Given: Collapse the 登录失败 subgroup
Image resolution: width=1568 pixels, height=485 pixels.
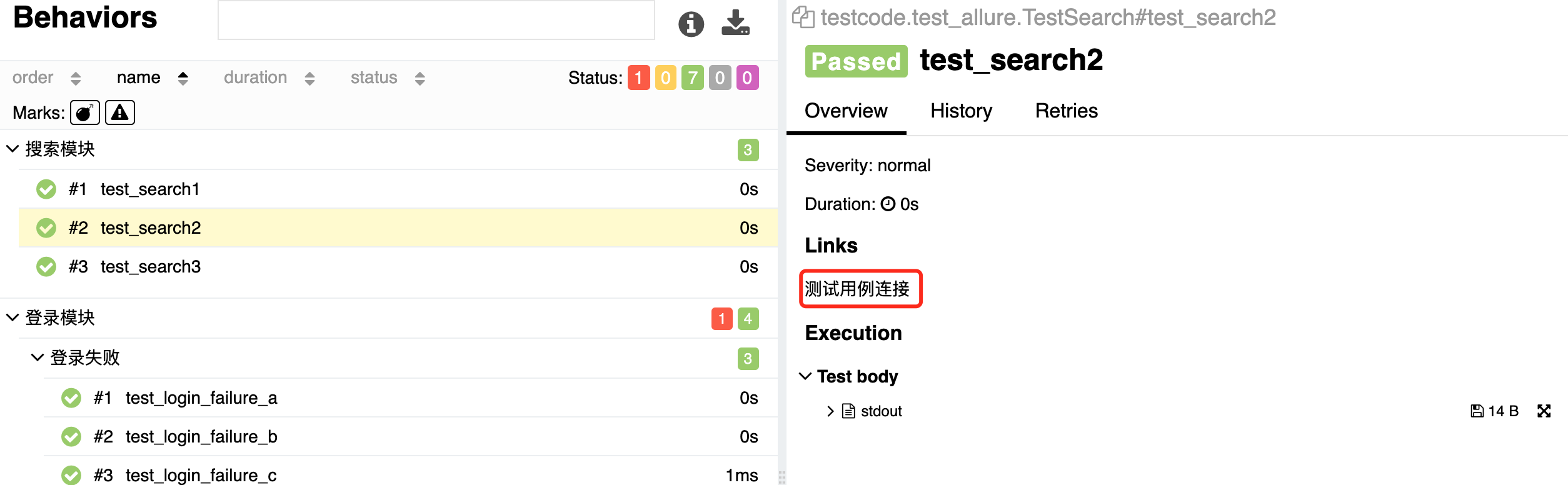Looking at the screenshot, I should click(38, 357).
